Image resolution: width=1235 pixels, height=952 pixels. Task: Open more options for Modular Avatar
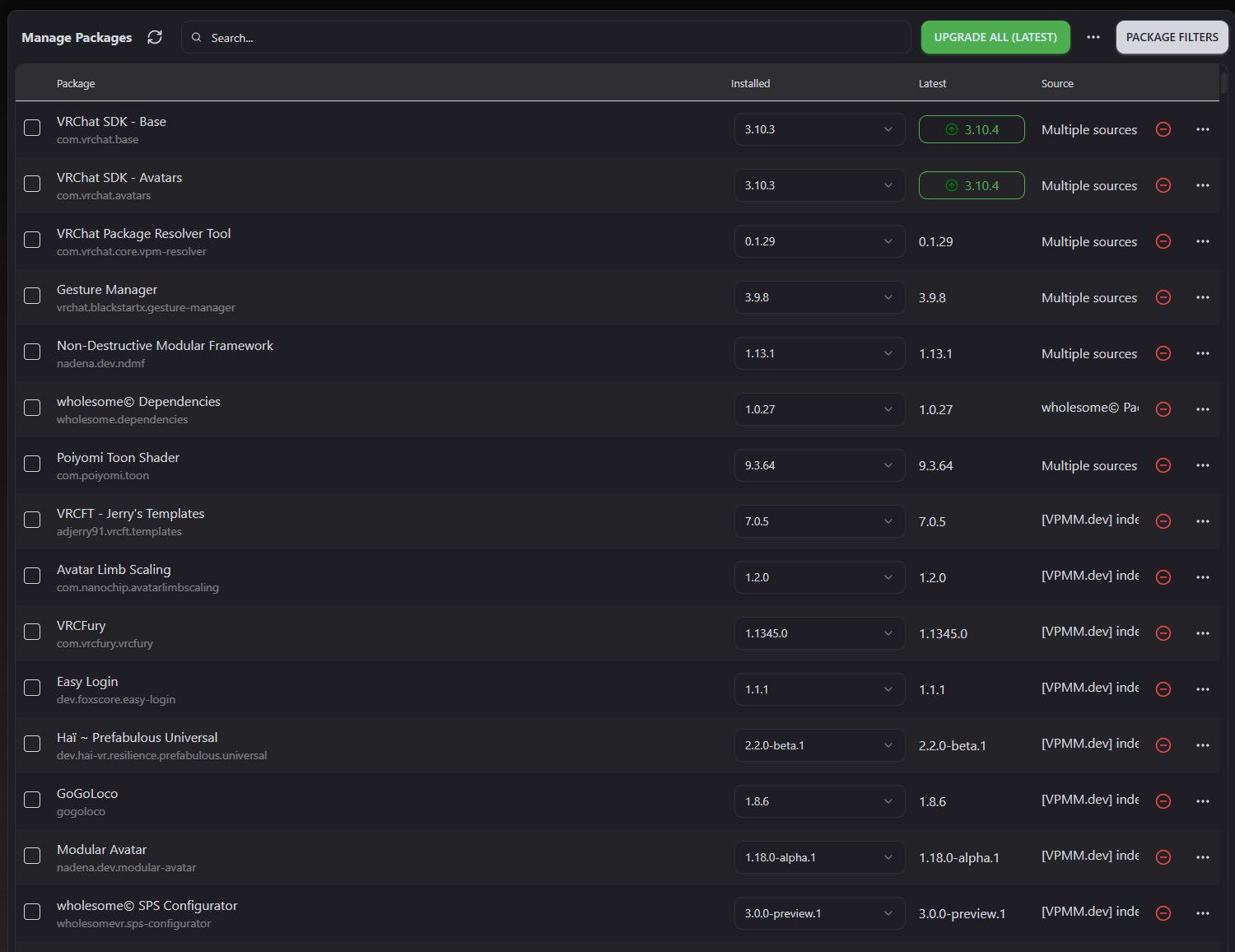(1203, 857)
